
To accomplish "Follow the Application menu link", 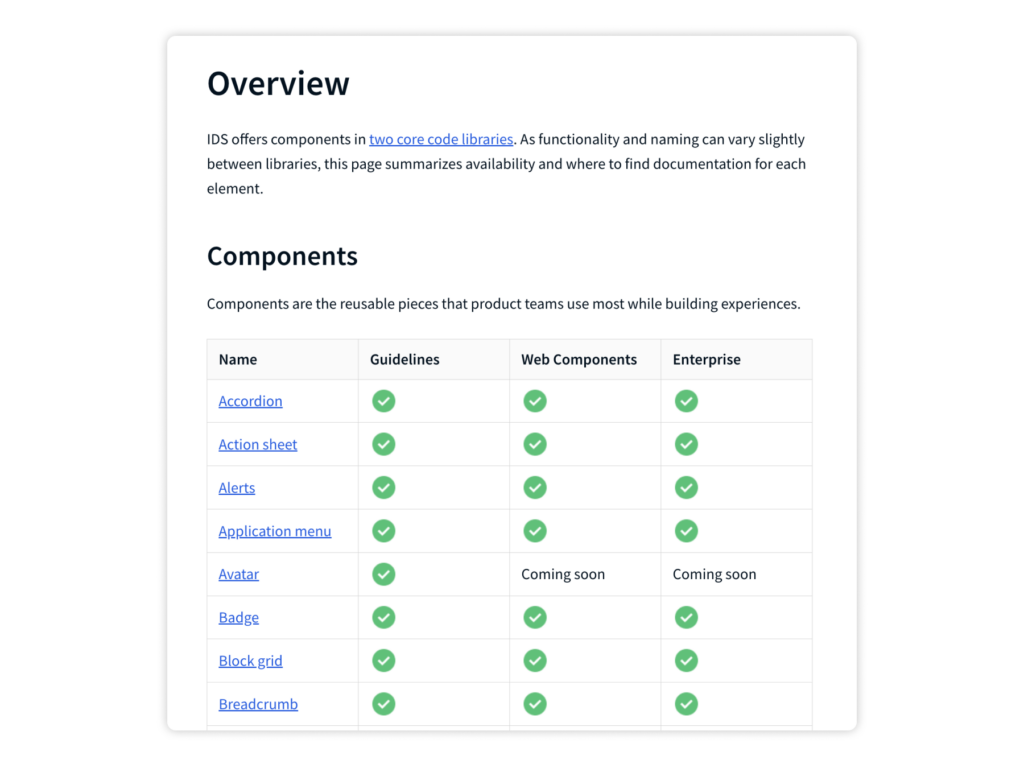I will (274, 531).
